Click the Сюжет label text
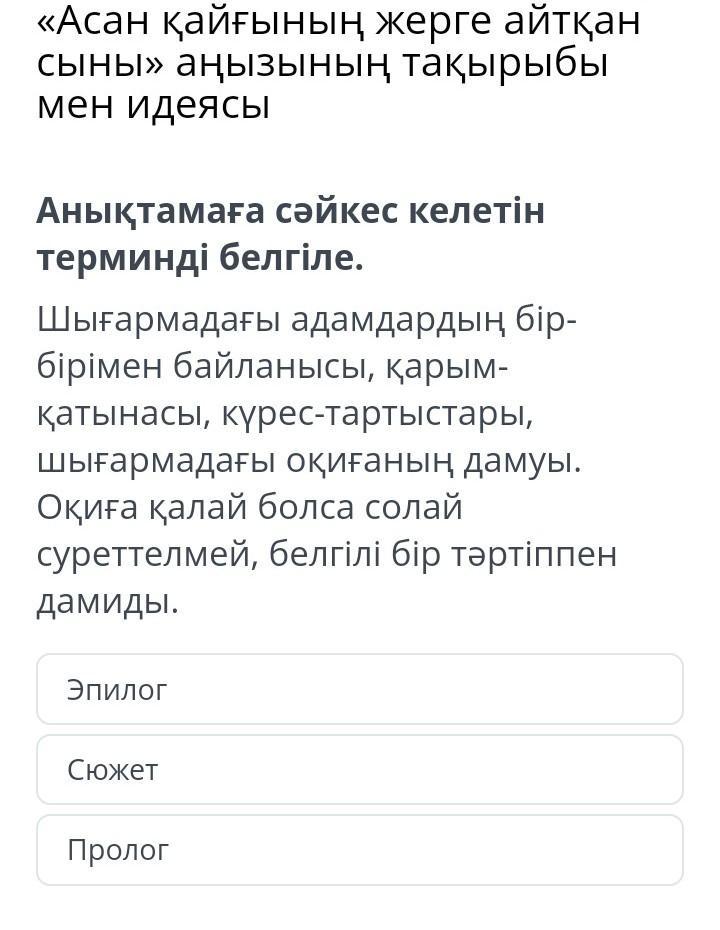This screenshot has height=930, width=720. point(113,770)
